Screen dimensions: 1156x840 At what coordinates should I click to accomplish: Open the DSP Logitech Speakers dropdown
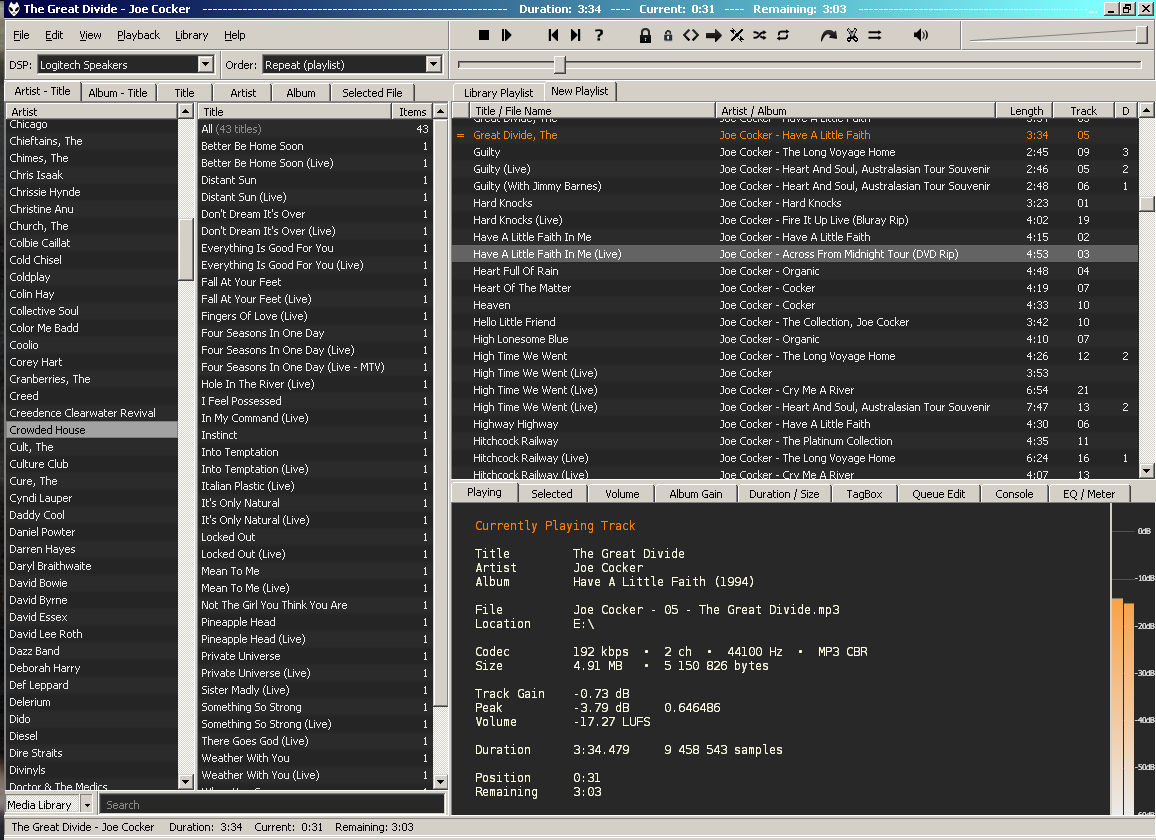pyautogui.click(x=205, y=65)
